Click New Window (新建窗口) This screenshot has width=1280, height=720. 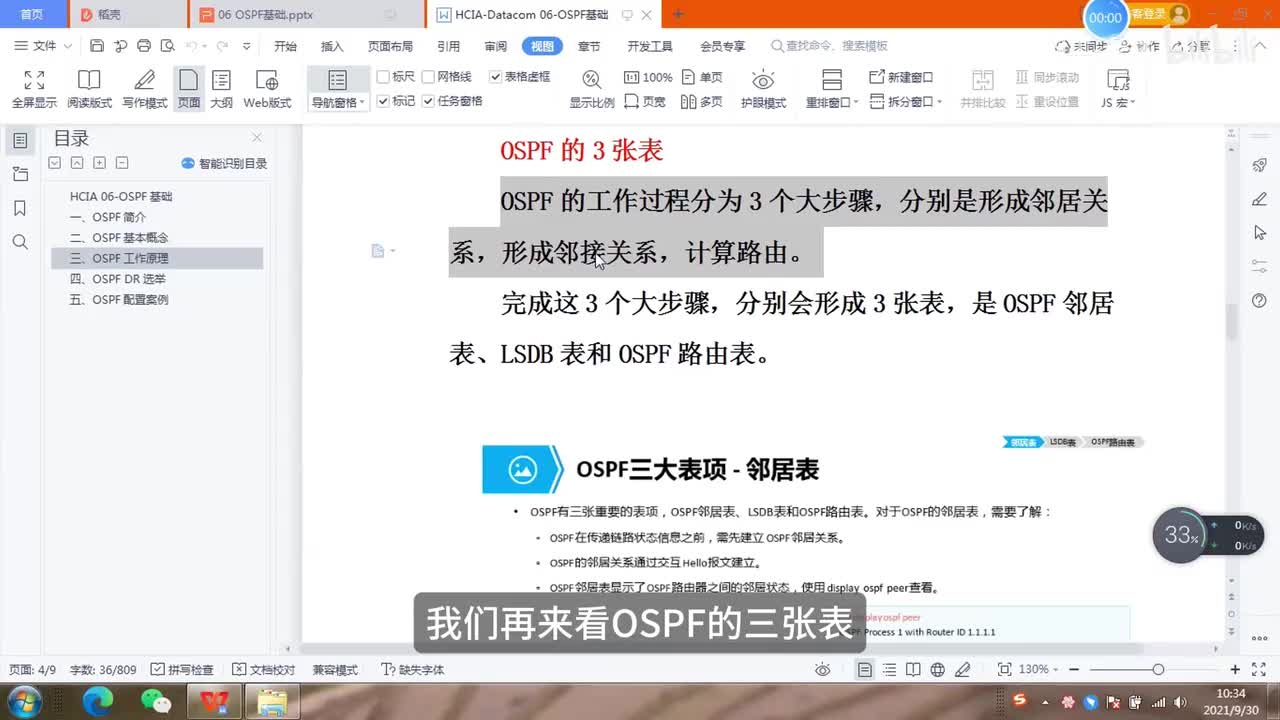click(901, 77)
